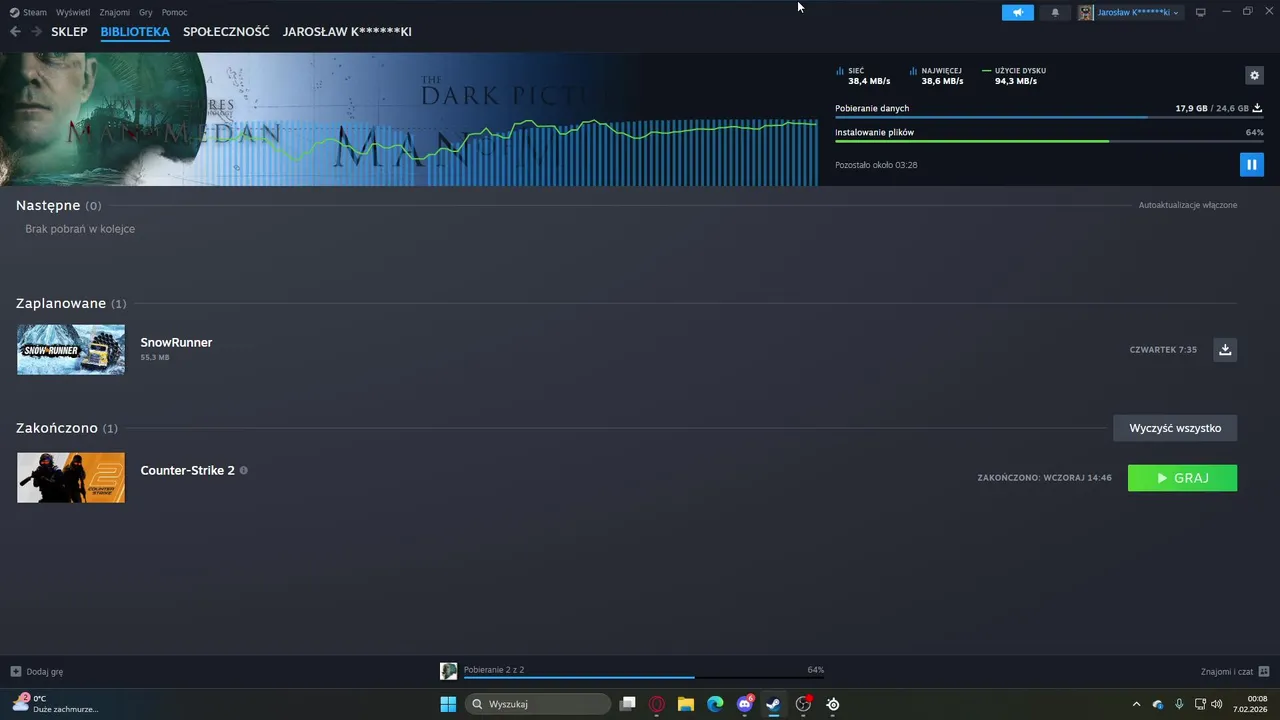The height and width of the screenshot is (720, 1280).
Task: Open download settings via the gear icon
Action: pos(1254,75)
